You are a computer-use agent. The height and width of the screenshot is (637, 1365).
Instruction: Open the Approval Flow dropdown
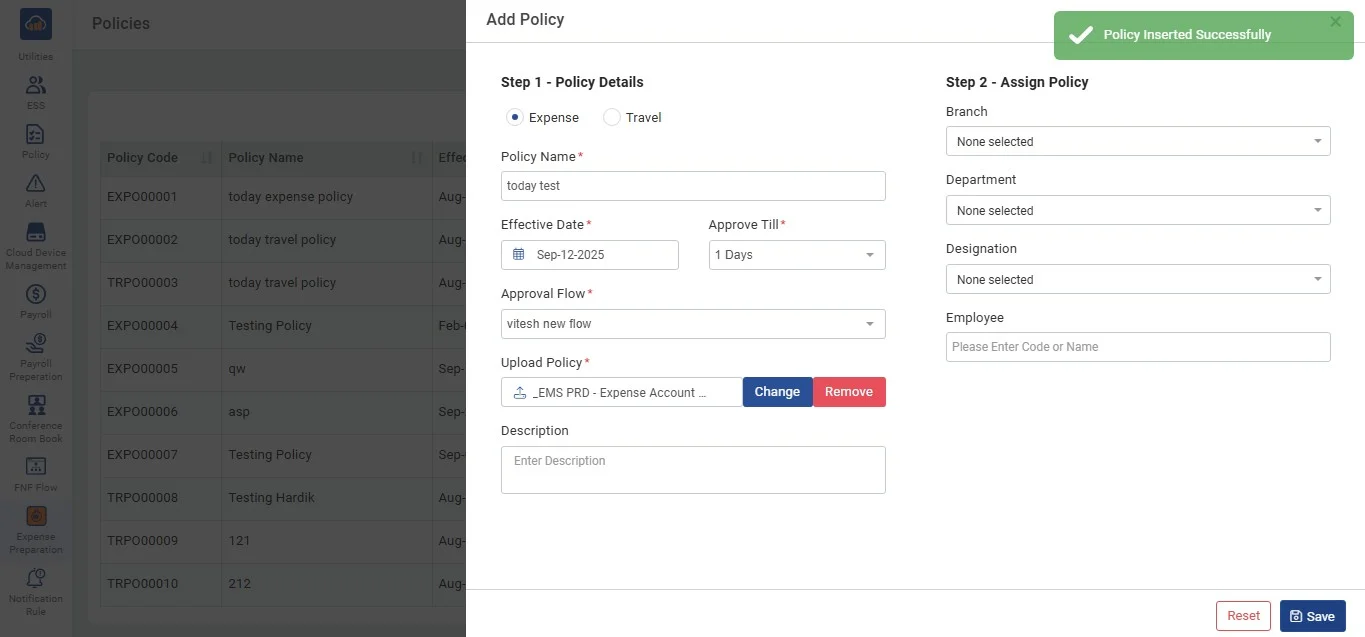pyautogui.click(x=692, y=324)
